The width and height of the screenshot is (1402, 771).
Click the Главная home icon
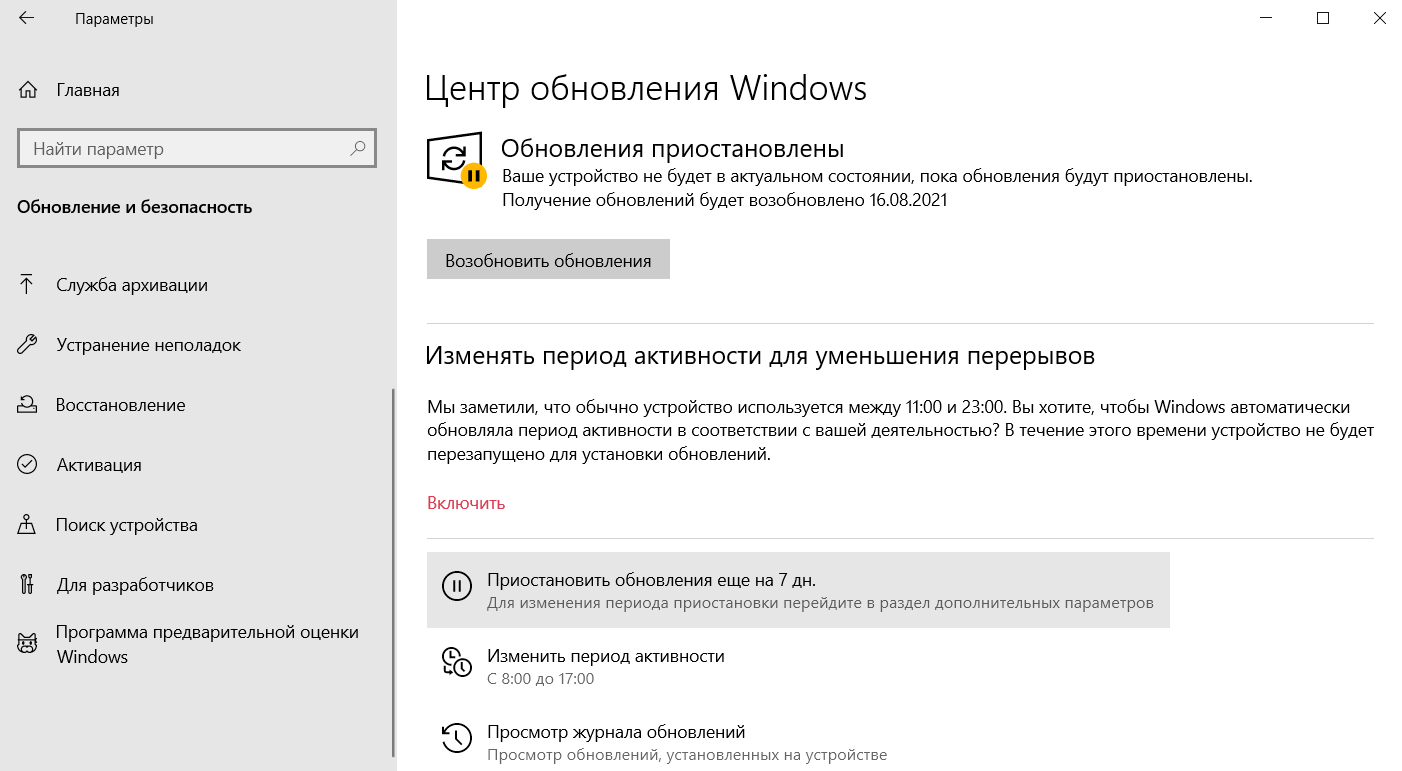coord(28,90)
